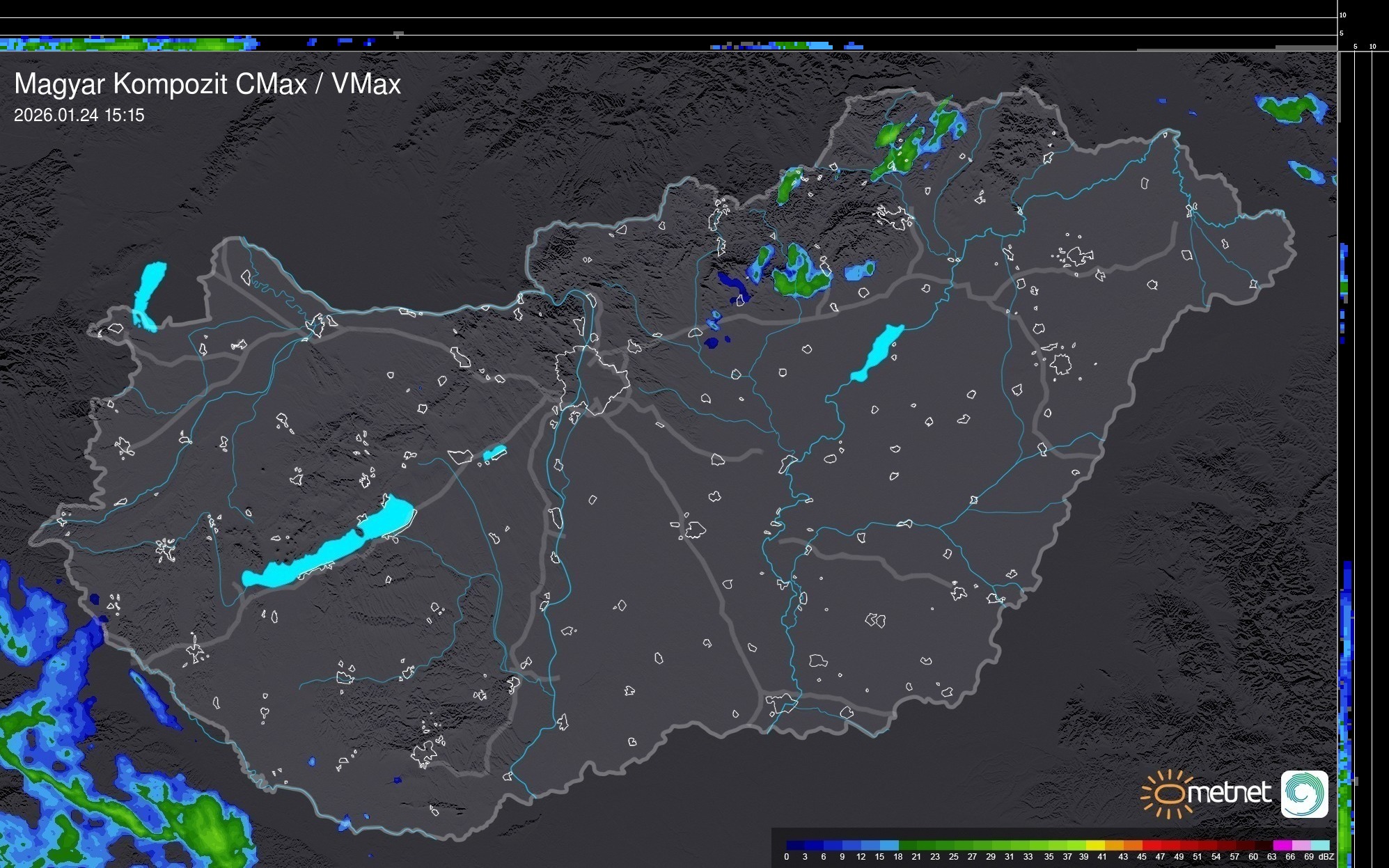Click the metnet wordmark text
1389x868 pixels.
[x=1229, y=793]
